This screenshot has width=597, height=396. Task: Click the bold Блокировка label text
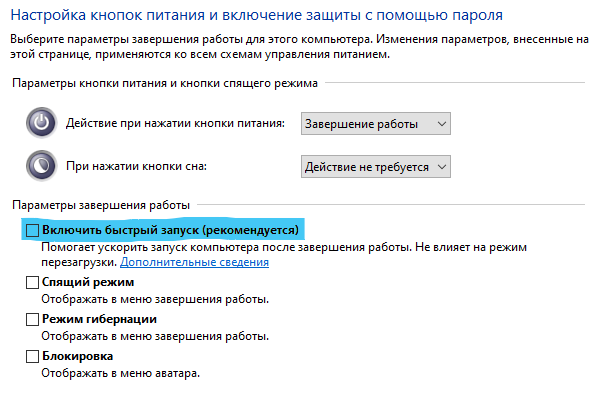(x=78, y=356)
